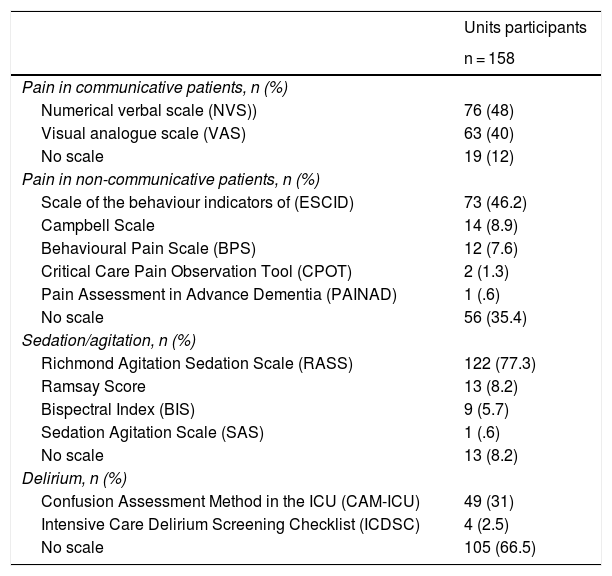Screen dimensions: 612x576
Task: Select the "Behavioural Pain Scale (BPS)" label
Action: tap(141, 248)
